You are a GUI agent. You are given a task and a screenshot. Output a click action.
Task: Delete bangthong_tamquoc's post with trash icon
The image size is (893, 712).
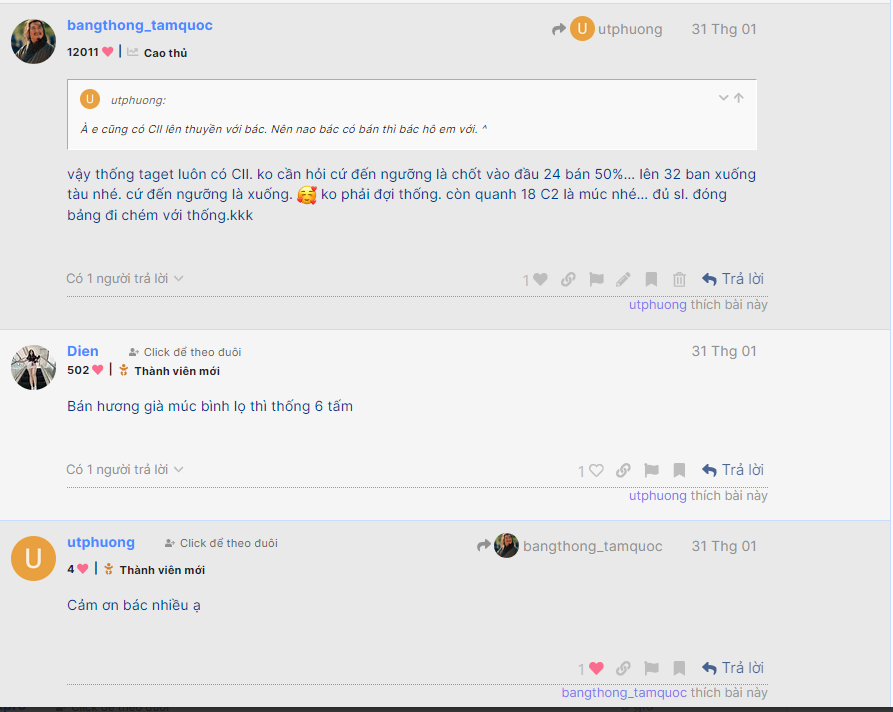(x=679, y=279)
